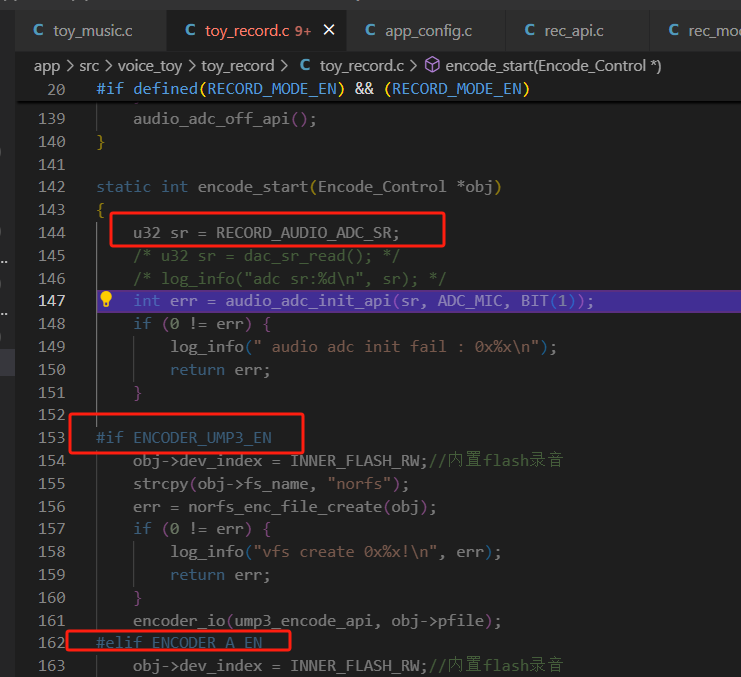
Task: Open the rec_api.c tab
Action: point(577,31)
